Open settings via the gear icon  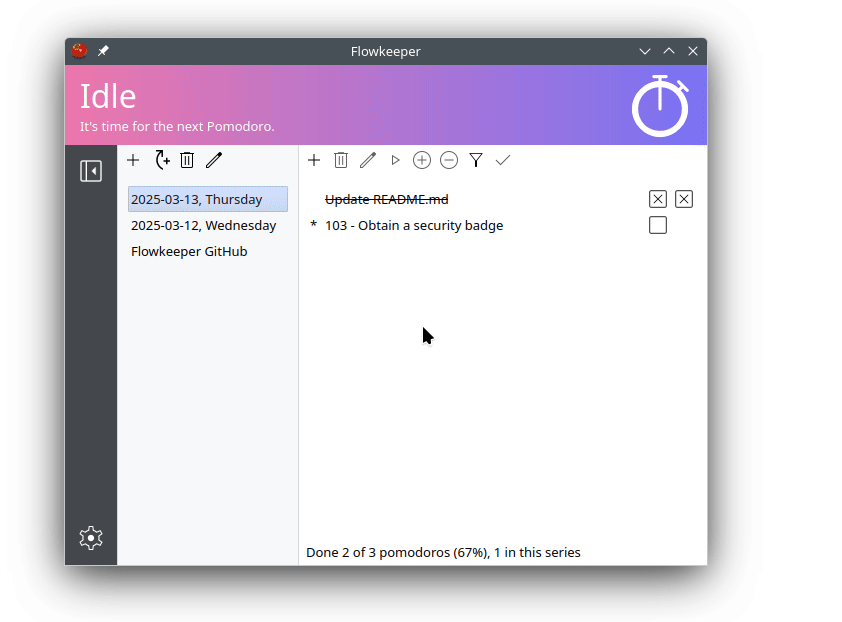coord(91,538)
